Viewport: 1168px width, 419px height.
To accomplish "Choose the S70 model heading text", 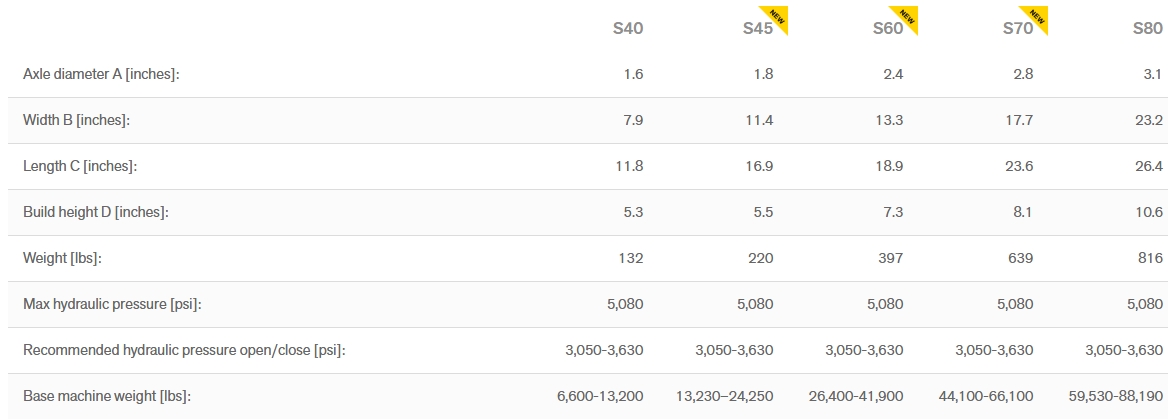I will click(1017, 29).
